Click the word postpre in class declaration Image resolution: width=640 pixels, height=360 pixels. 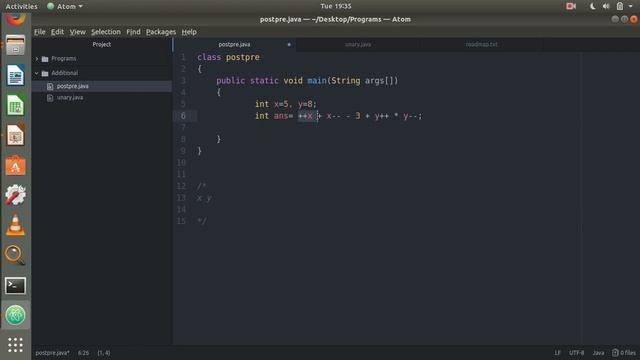pyautogui.click(x=242, y=57)
